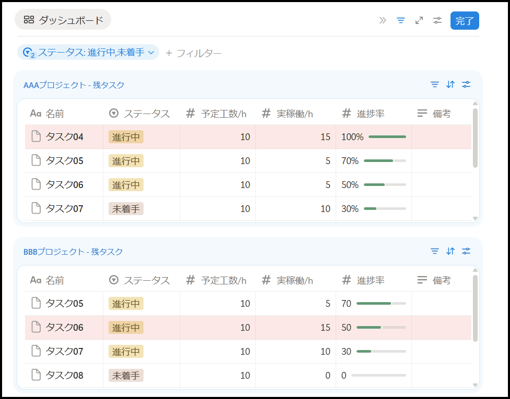This screenshot has width=510, height=399.
Task: Open the page icon of タスク06 in the BBB table
Action: (x=36, y=327)
